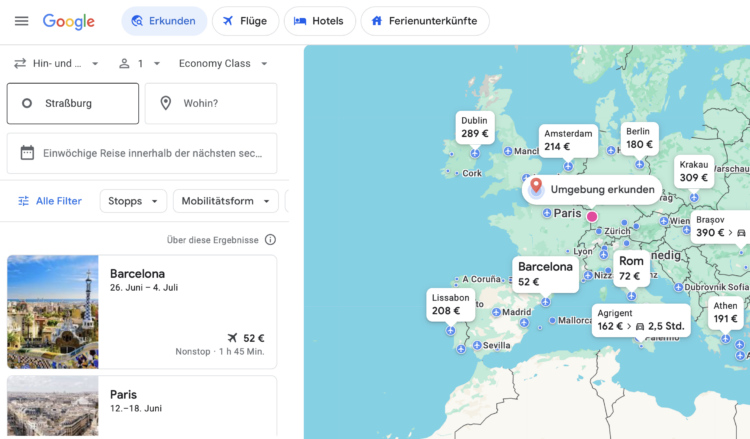The width and height of the screenshot is (750, 439).
Task: Select the Lissabon 208 € map price tag
Action: point(451,305)
